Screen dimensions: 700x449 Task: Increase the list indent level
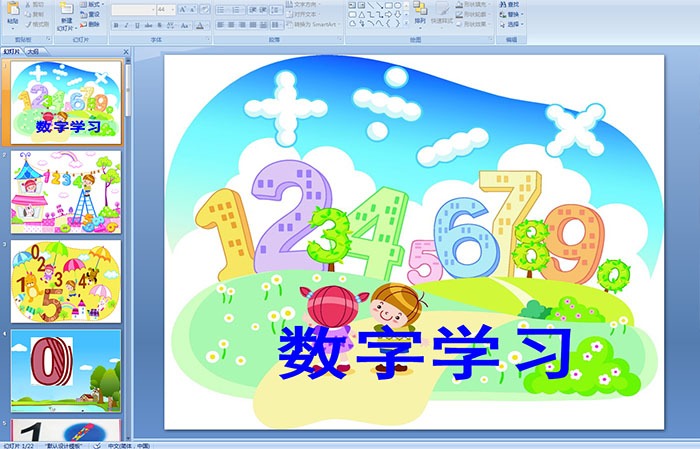[263, 10]
